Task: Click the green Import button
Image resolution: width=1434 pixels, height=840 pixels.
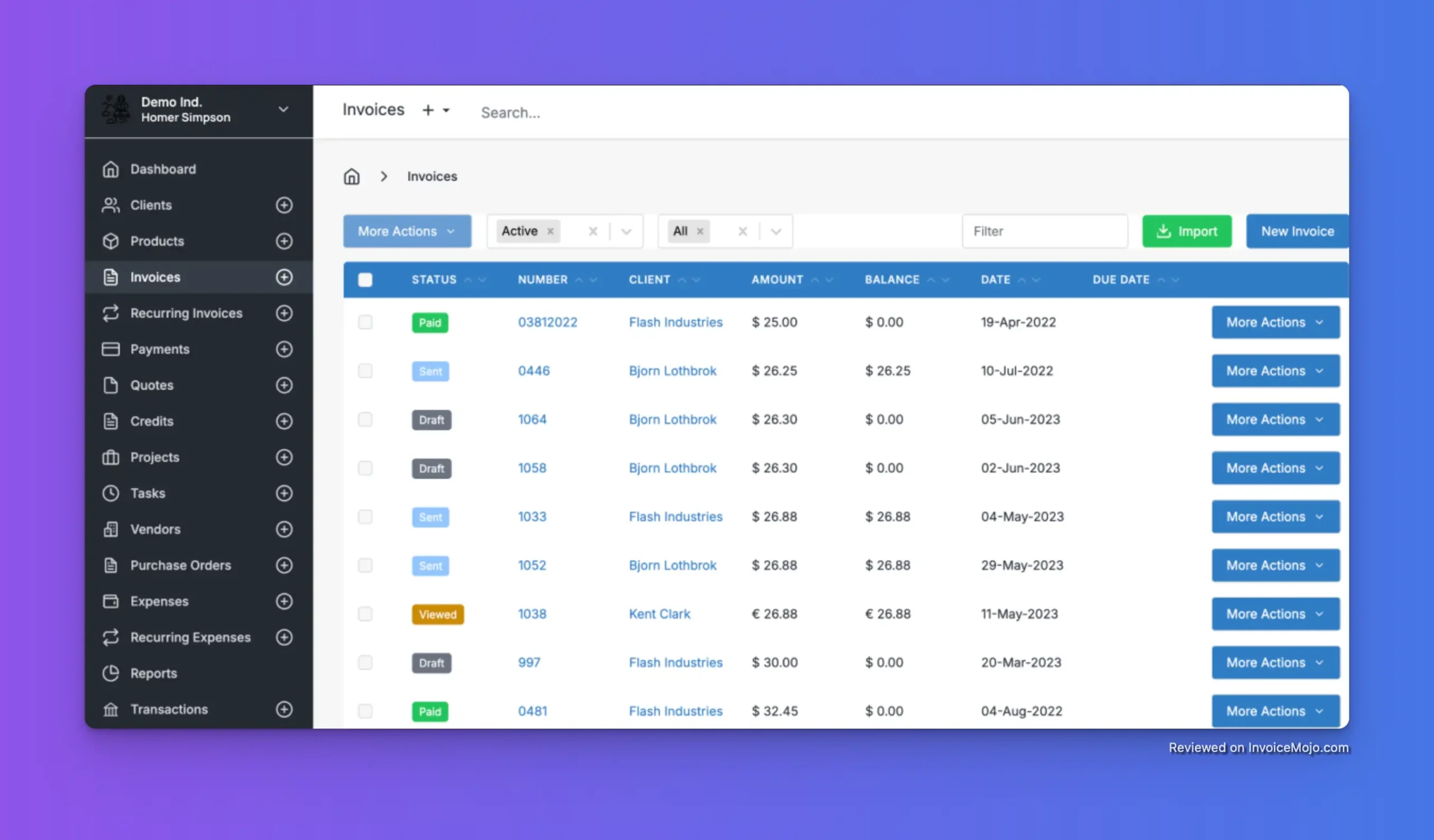Action: (x=1186, y=231)
